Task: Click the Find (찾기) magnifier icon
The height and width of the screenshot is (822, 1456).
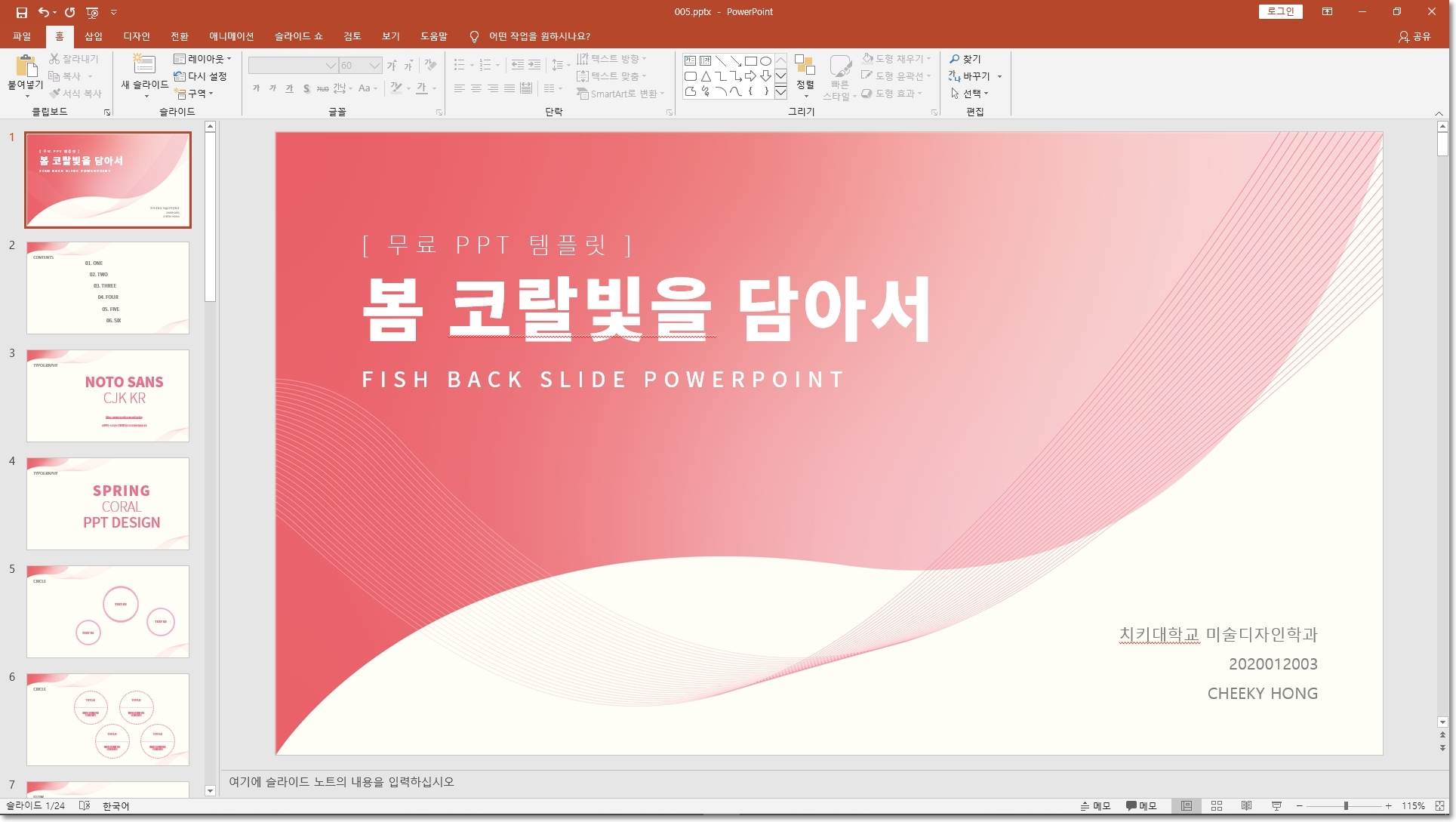Action: [955, 59]
